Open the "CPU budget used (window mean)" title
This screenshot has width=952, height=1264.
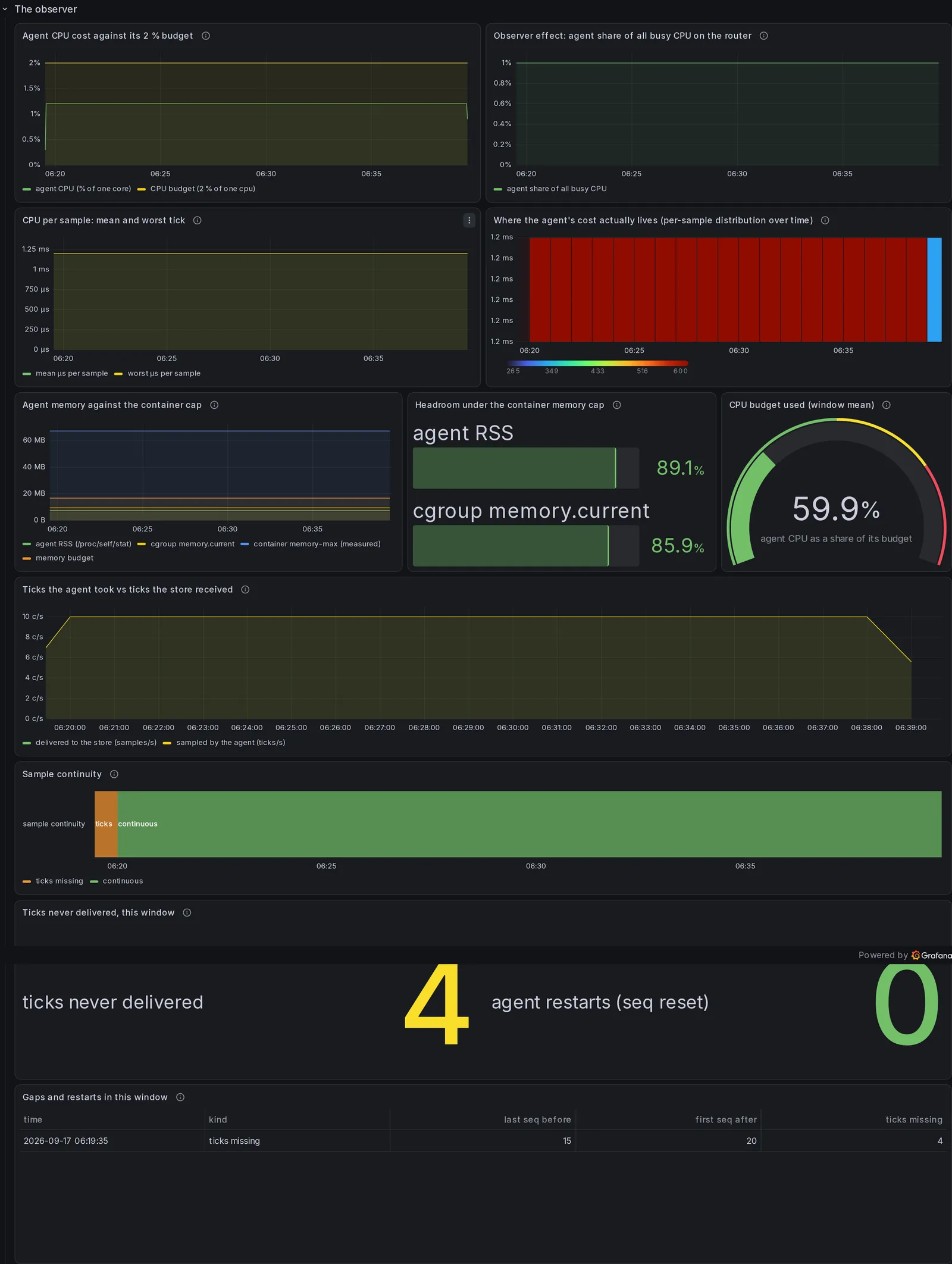(801, 405)
